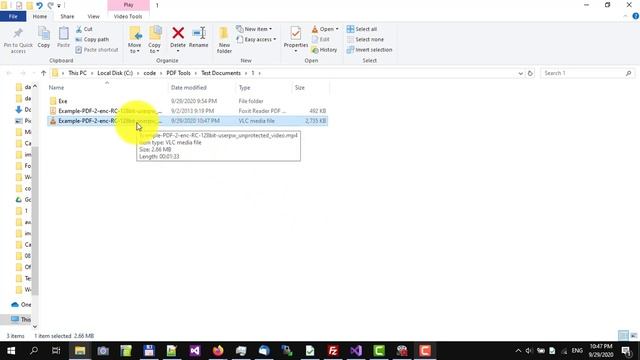Open file Properties

296,39
